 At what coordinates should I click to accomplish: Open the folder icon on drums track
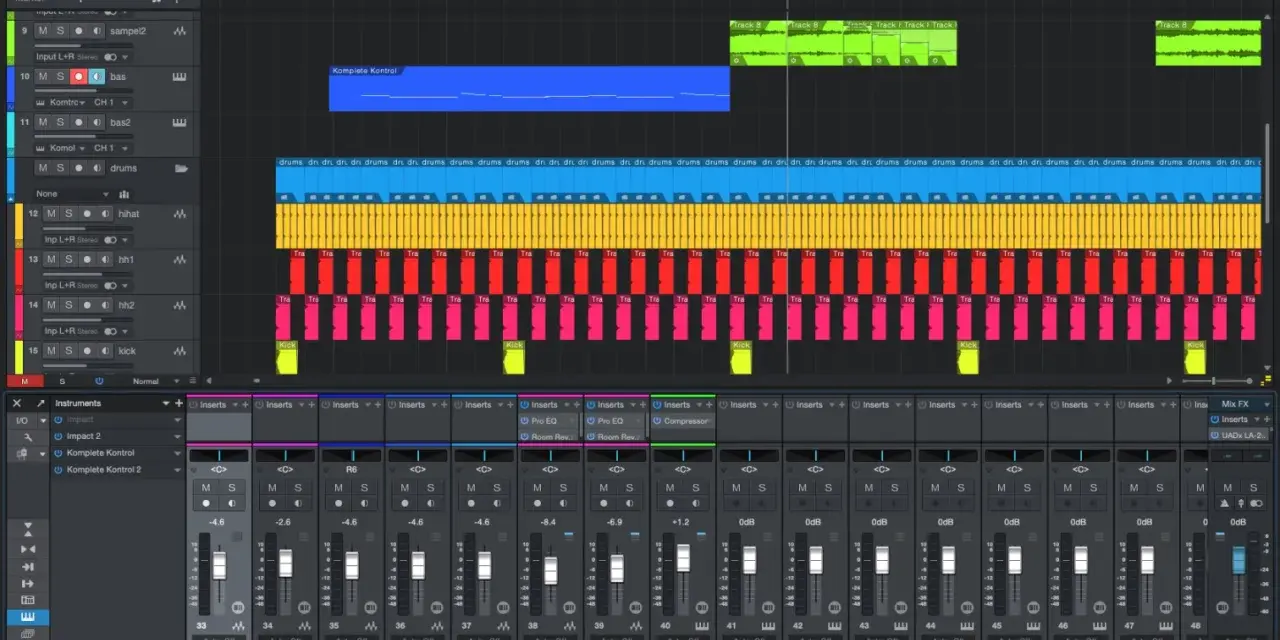coord(181,168)
